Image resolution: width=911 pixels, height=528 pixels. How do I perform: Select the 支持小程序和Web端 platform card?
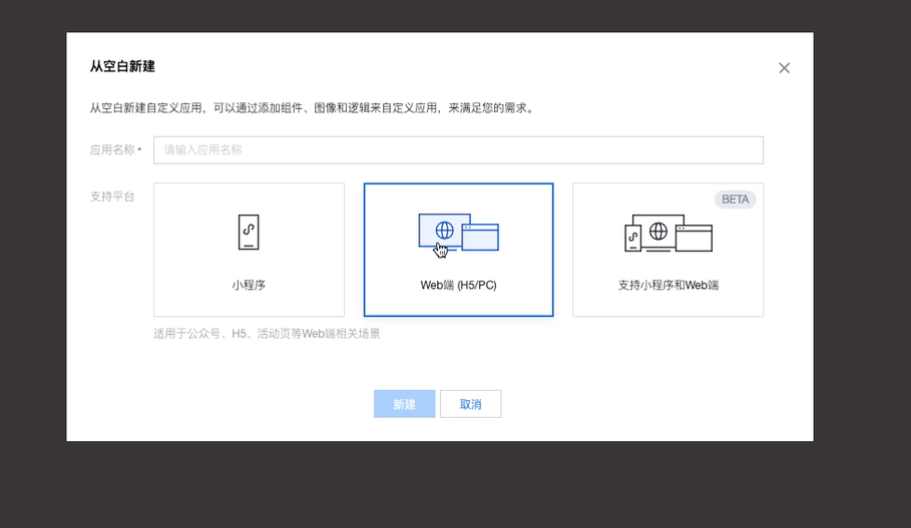(668, 250)
